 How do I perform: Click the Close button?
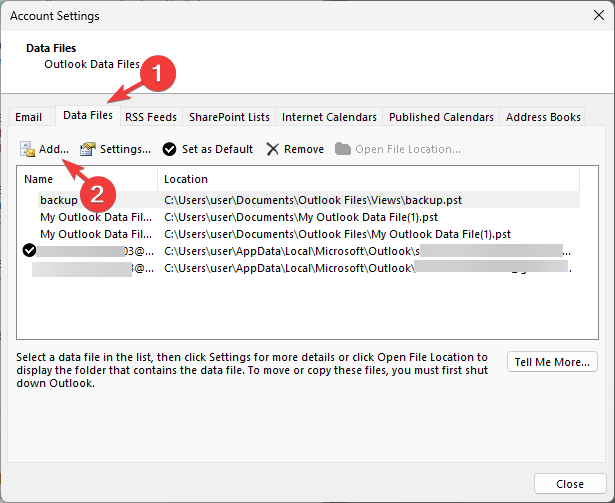pos(570,484)
